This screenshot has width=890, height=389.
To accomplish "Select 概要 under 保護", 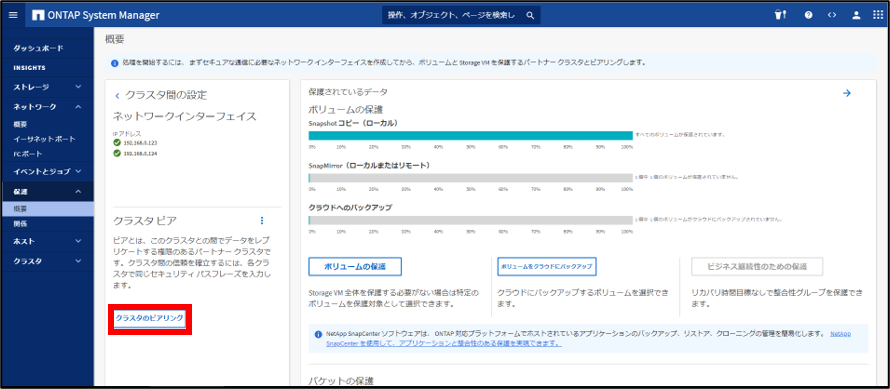I will click(x=47, y=208).
